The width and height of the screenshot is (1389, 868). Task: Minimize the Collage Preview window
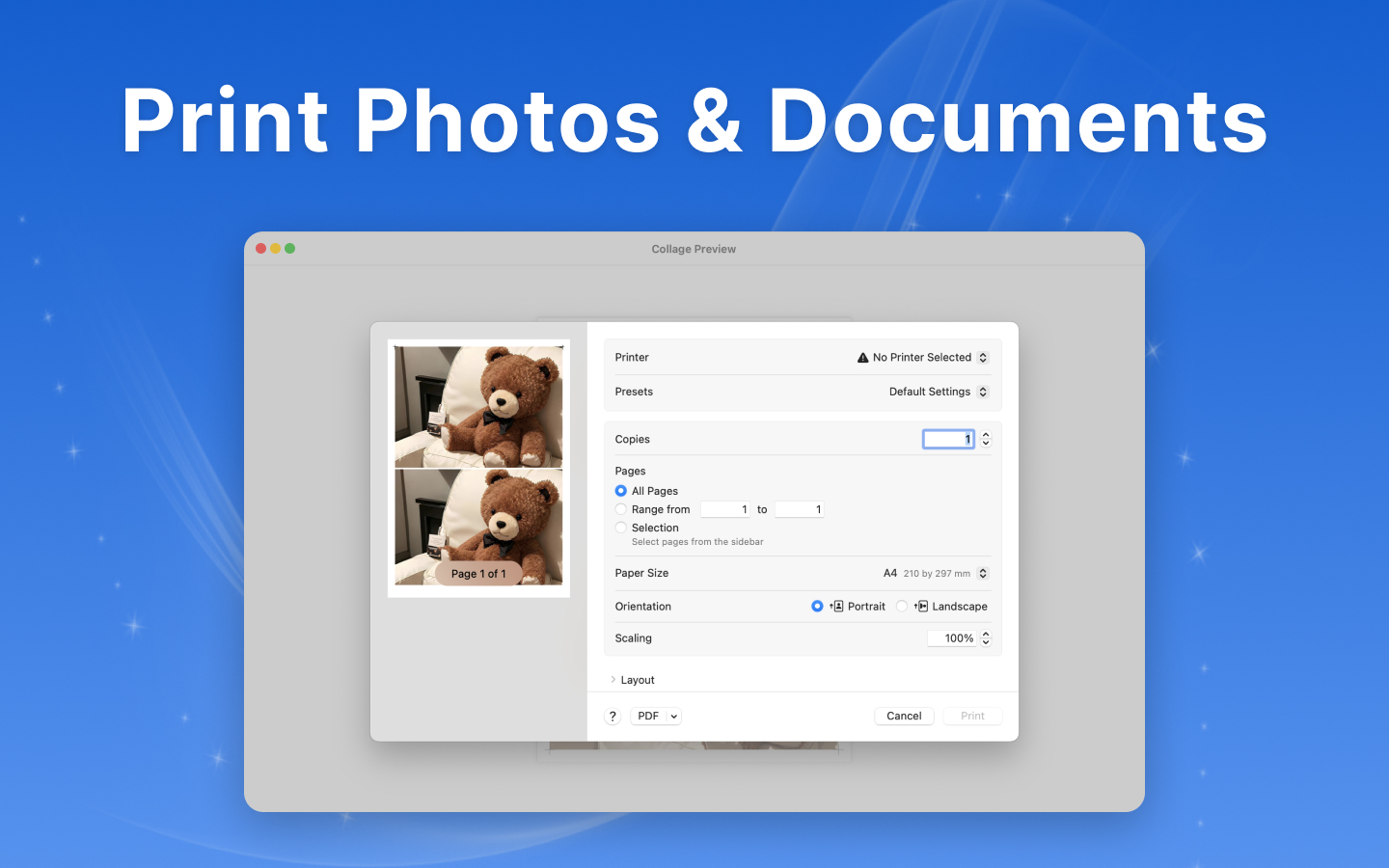[275, 249]
